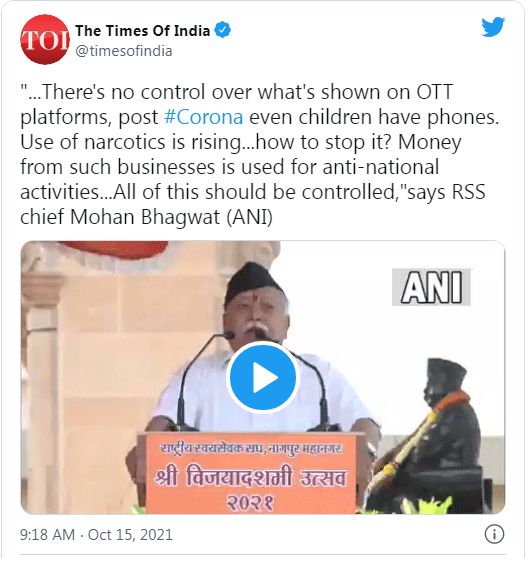
Task: Click the Oct 15, 2021 date
Action: [130, 535]
